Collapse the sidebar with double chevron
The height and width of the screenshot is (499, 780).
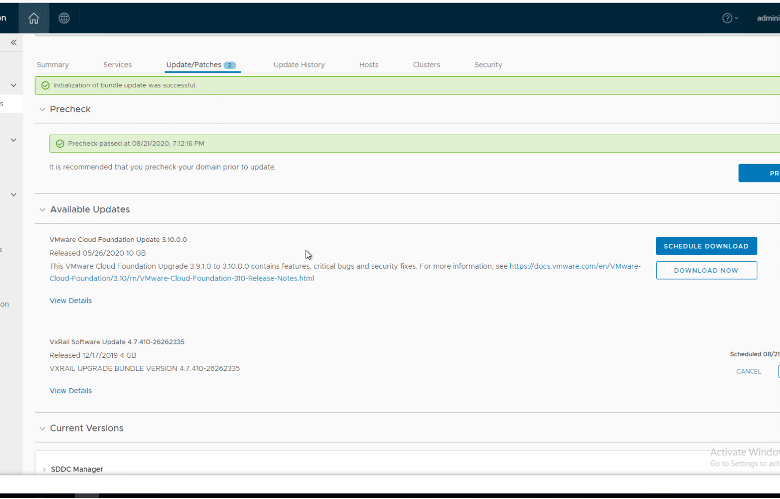click(x=13, y=43)
